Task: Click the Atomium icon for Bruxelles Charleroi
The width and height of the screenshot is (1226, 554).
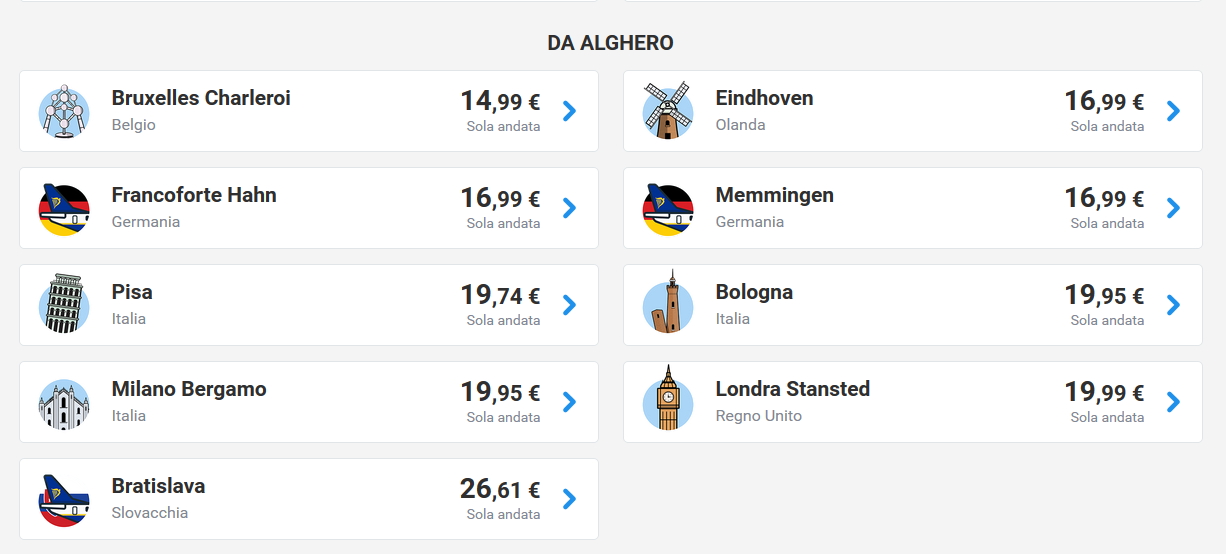Action: tap(64, 111)
